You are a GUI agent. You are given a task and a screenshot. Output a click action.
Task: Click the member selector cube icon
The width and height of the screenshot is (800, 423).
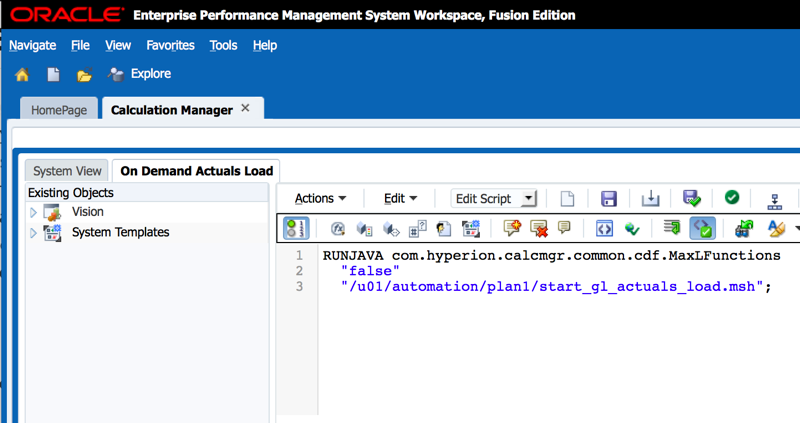[x=364, y=229]
